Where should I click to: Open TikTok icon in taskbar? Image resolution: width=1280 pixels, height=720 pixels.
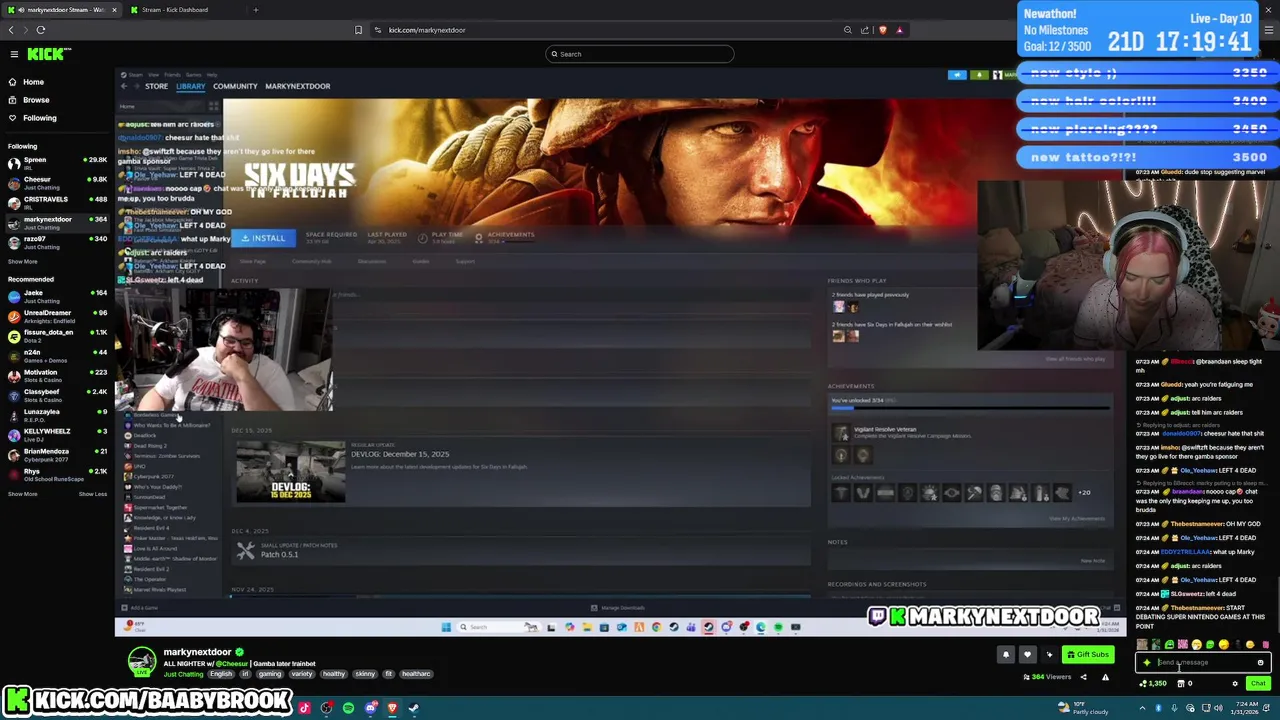coord(304,708)
